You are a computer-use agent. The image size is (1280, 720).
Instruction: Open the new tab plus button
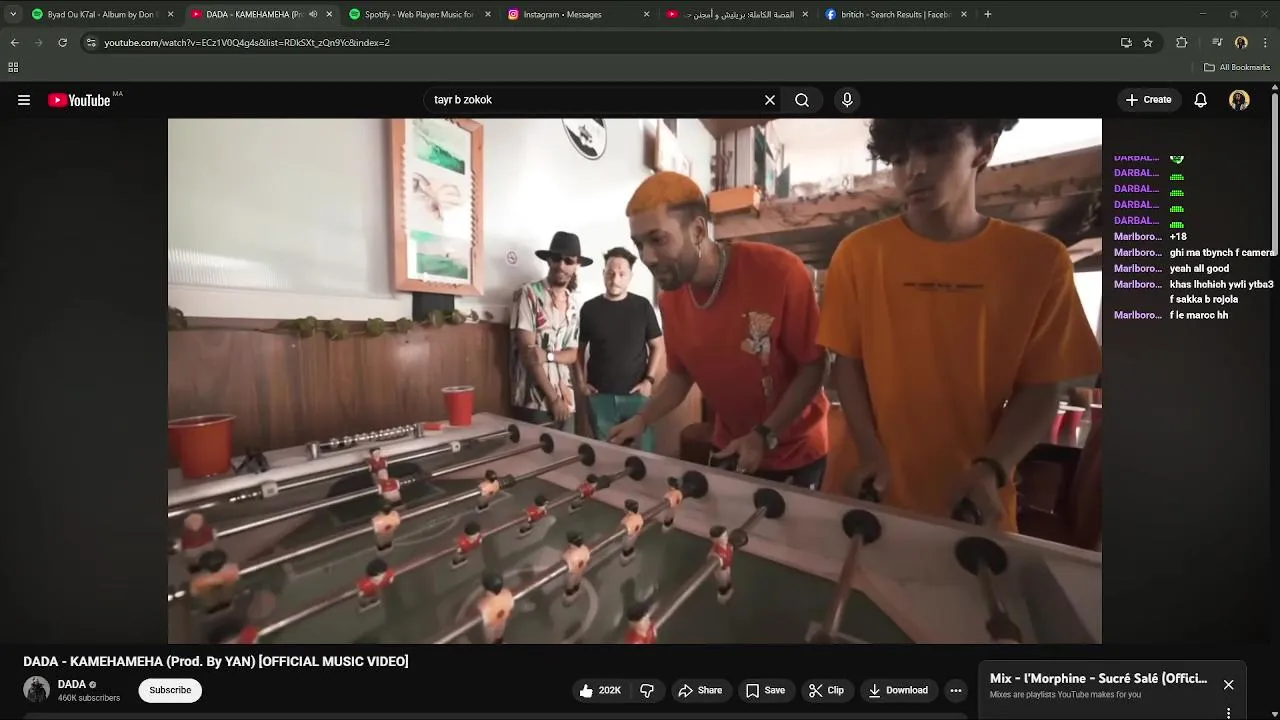coord(988,14)
